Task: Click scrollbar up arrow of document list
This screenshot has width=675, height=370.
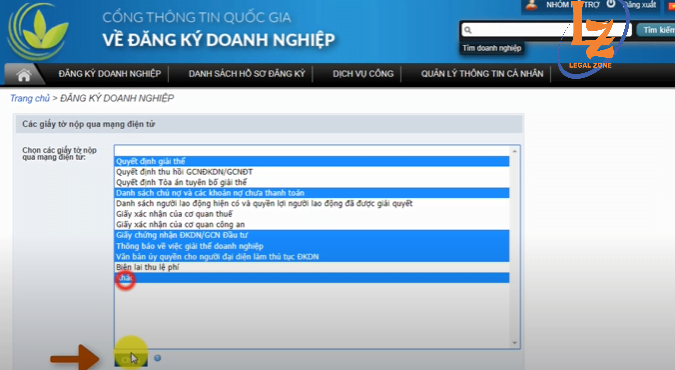Action: point(514,151)
